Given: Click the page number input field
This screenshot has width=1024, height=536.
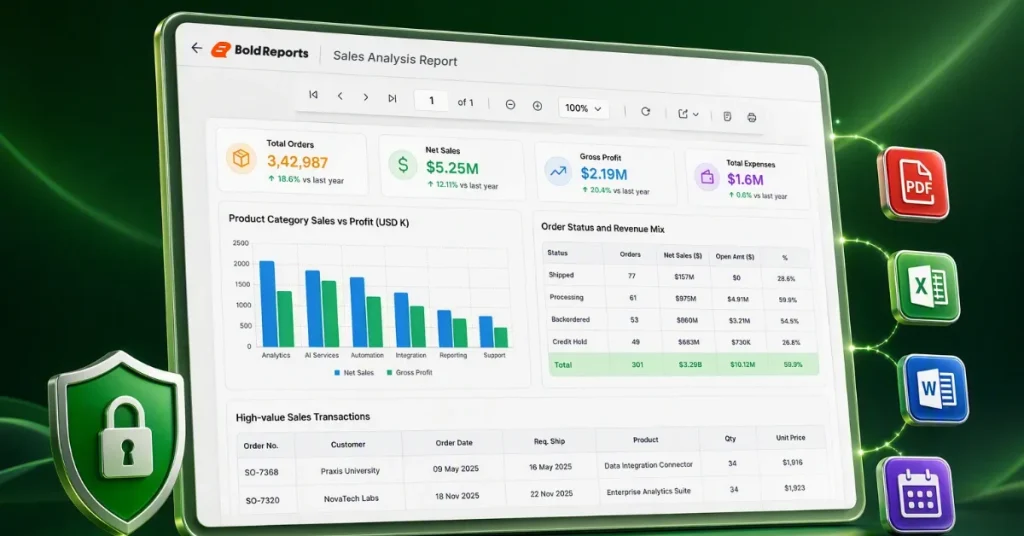Looking at the screenshot, I should 431,101.
